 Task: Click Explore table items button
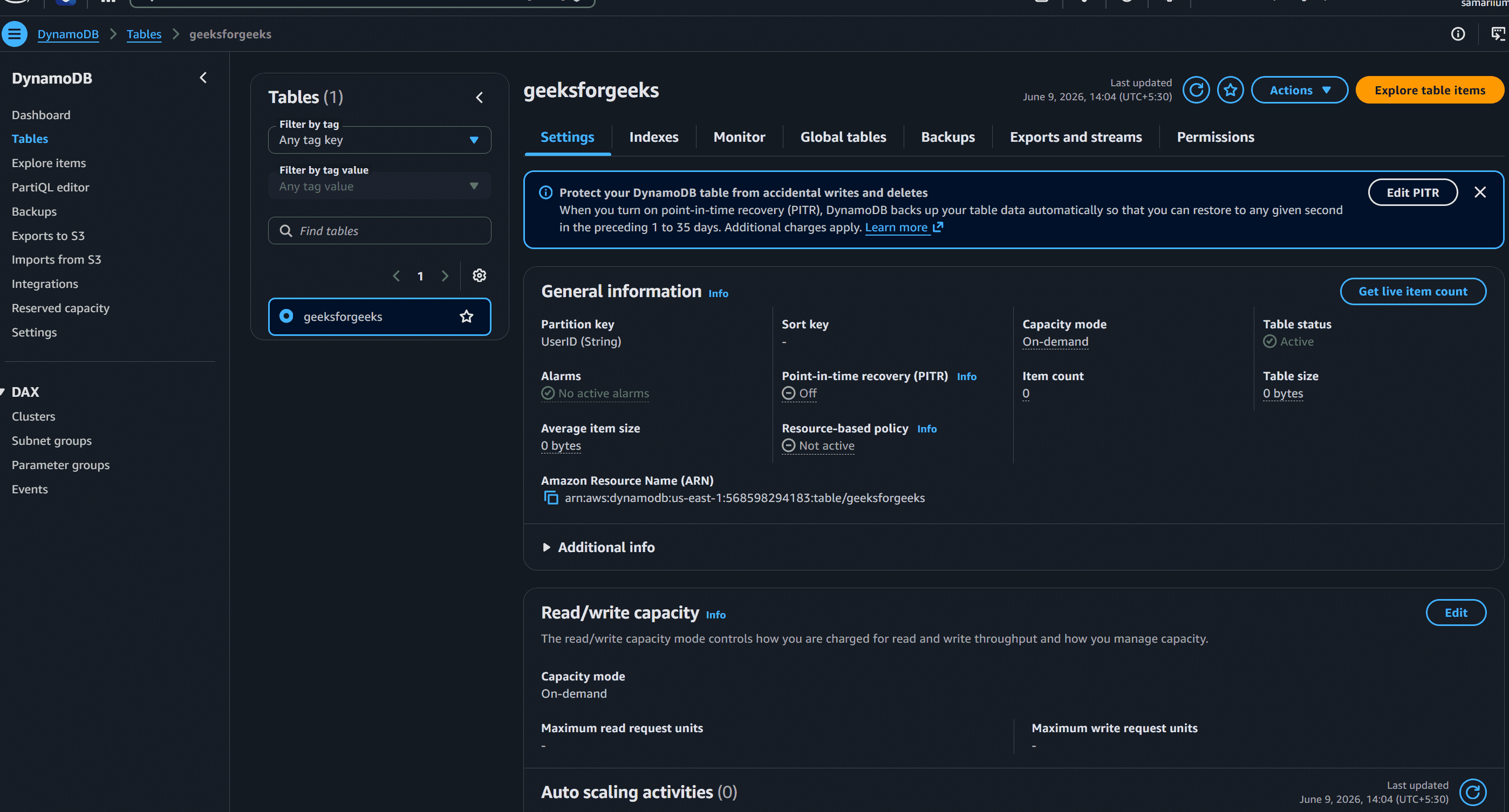pos(1429,90)
